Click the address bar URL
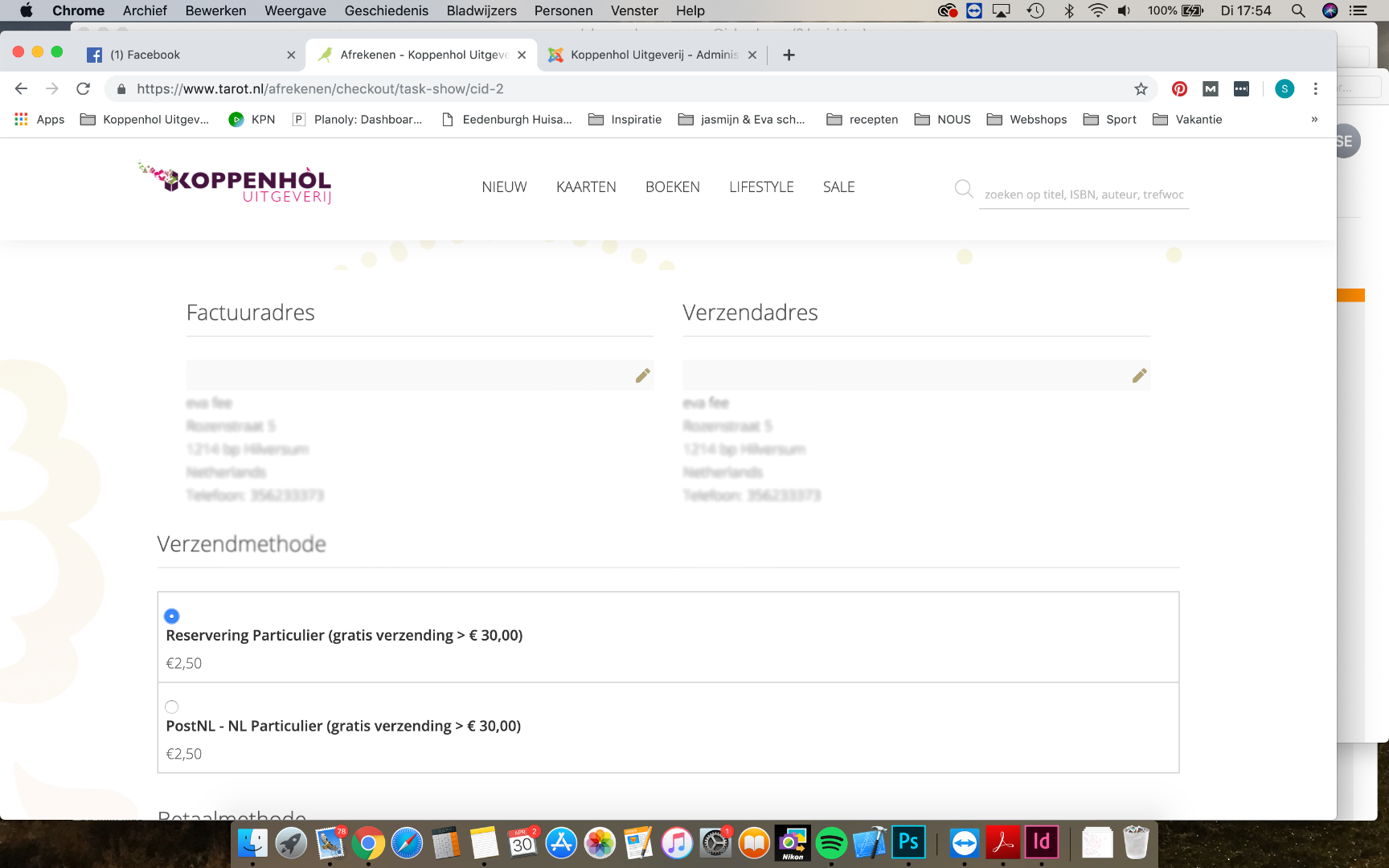The width and height of the screenshot is (1389, 868). click(x=320, y=89)
